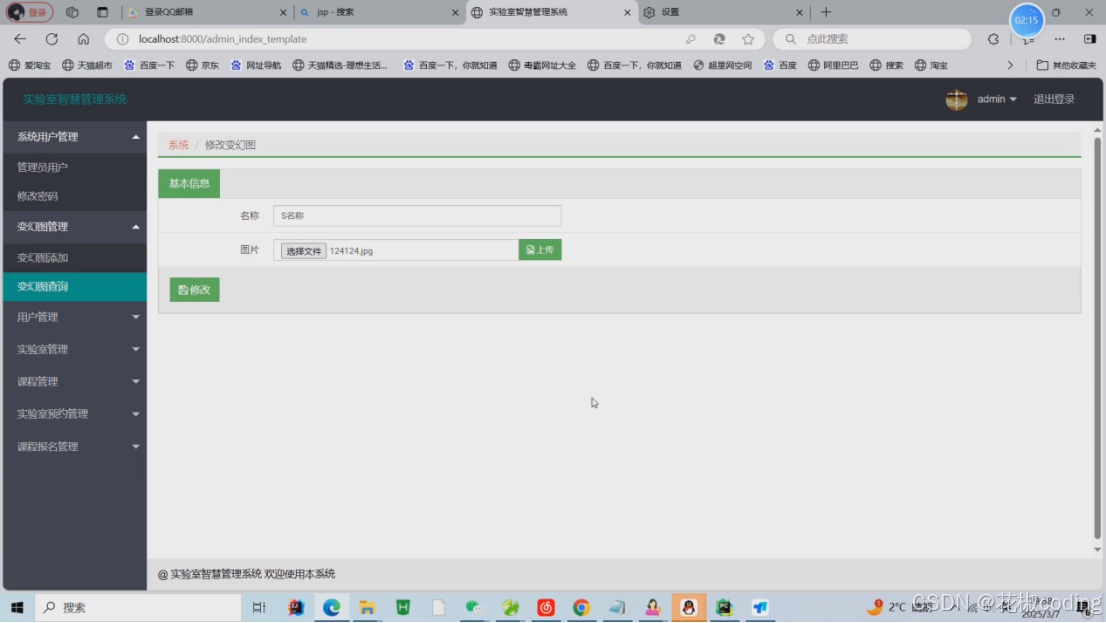Open the 网址导航 bookmark
Image resolution: width=1106 pixels, height=623 pixels.
256,65
